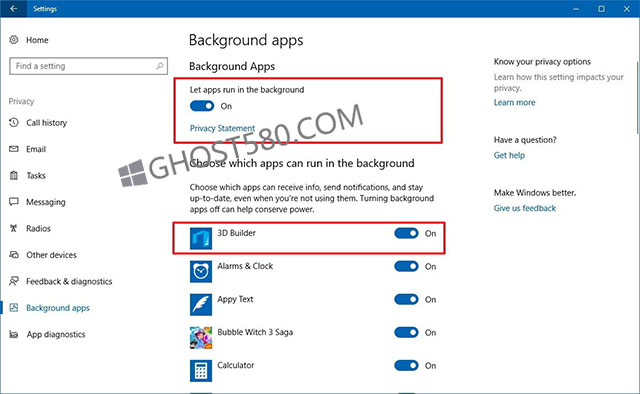The width and height of the screenshot is (640, 394).
Task: Open App diagnostics page
Action: [56, 334]
